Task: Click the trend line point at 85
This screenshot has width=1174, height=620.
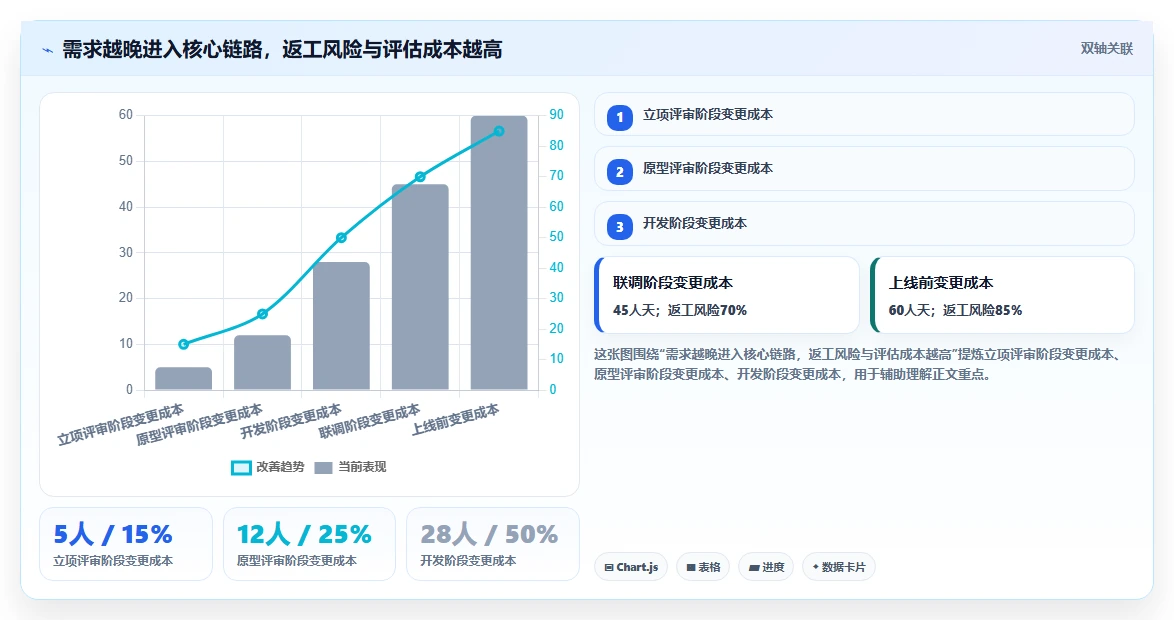Action: pyautogui.click(x=499, y=131)
